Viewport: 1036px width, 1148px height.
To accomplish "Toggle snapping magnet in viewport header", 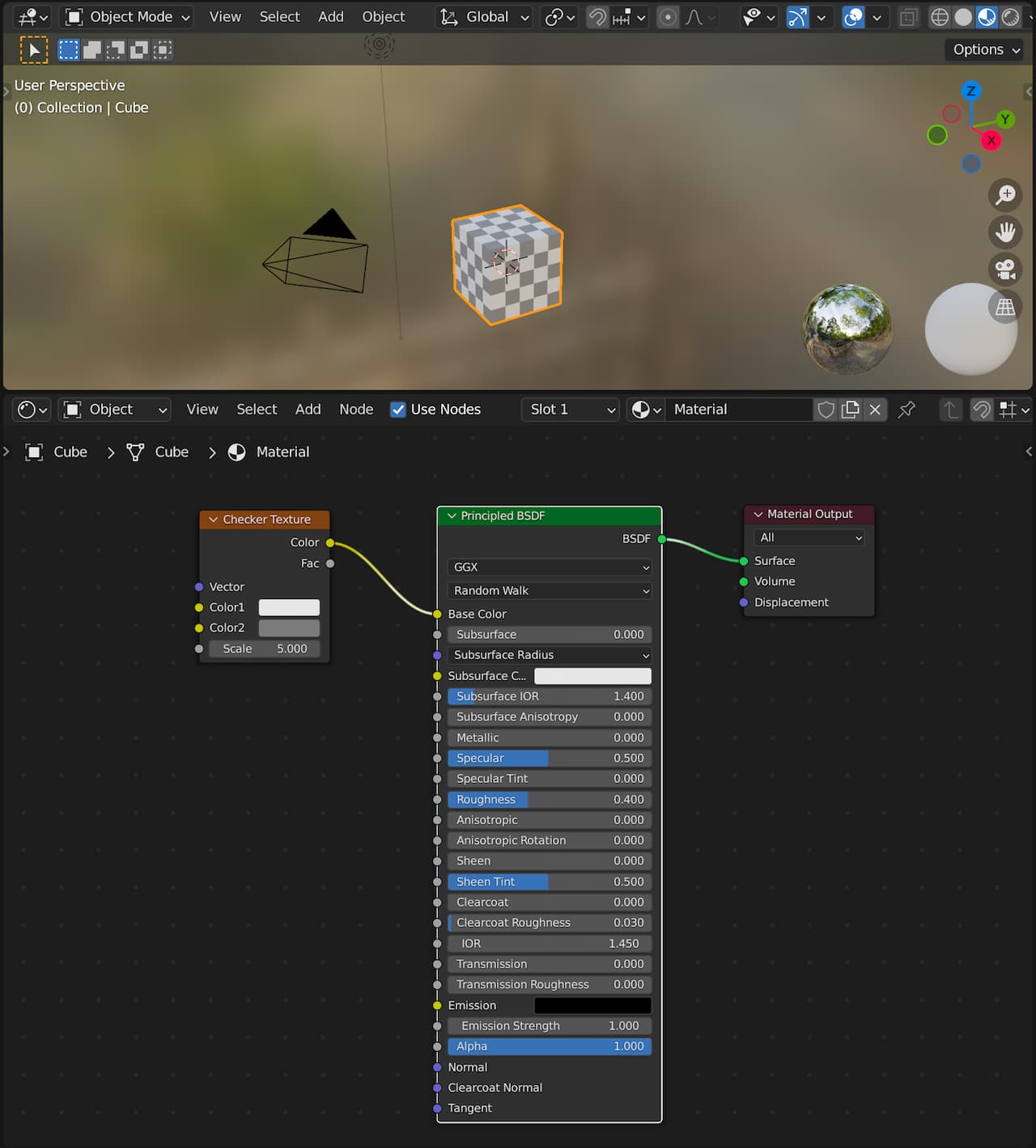I will (597, 17).
